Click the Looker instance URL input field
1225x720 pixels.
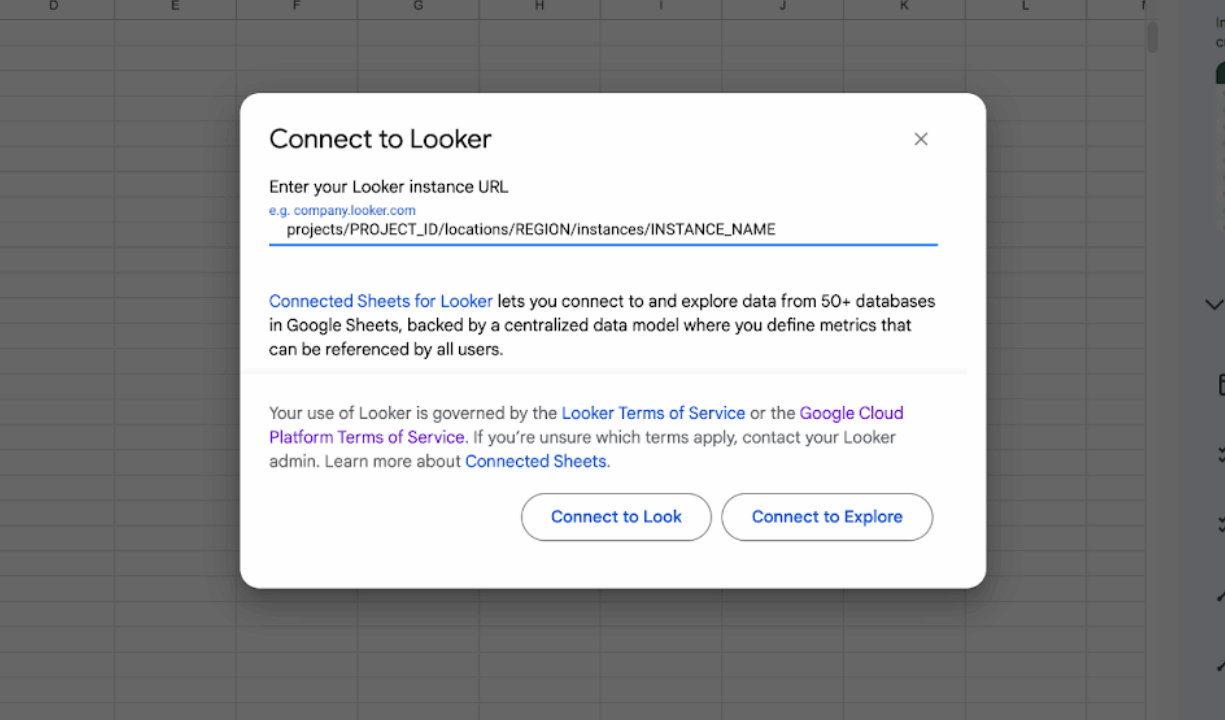[x=602, y=230]
